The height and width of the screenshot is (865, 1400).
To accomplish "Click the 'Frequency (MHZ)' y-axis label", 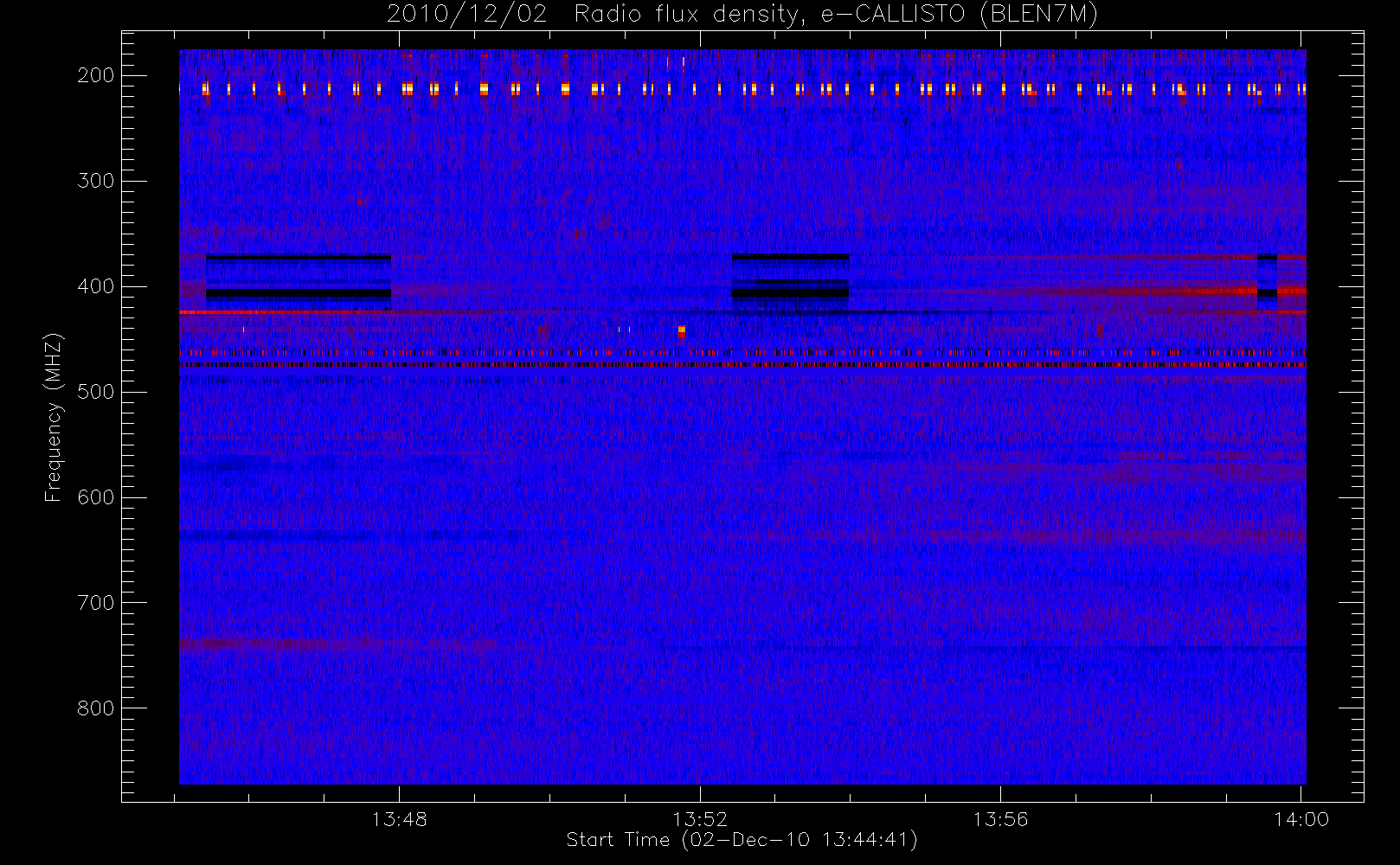I will 54,417.
